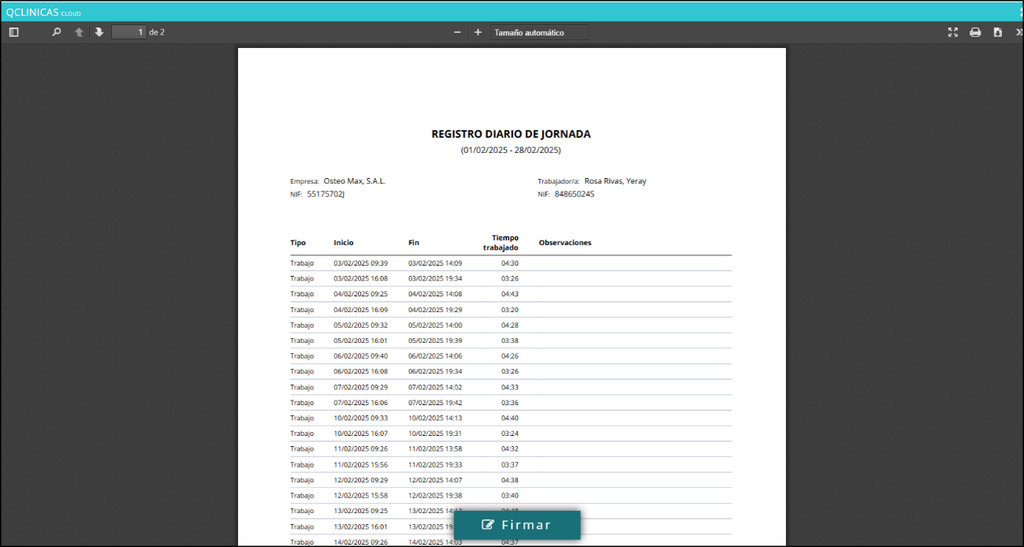Click start time 05/02/2025 09:32
Image resolution: width=1024 pixels, height=547 pixels.
360,325
